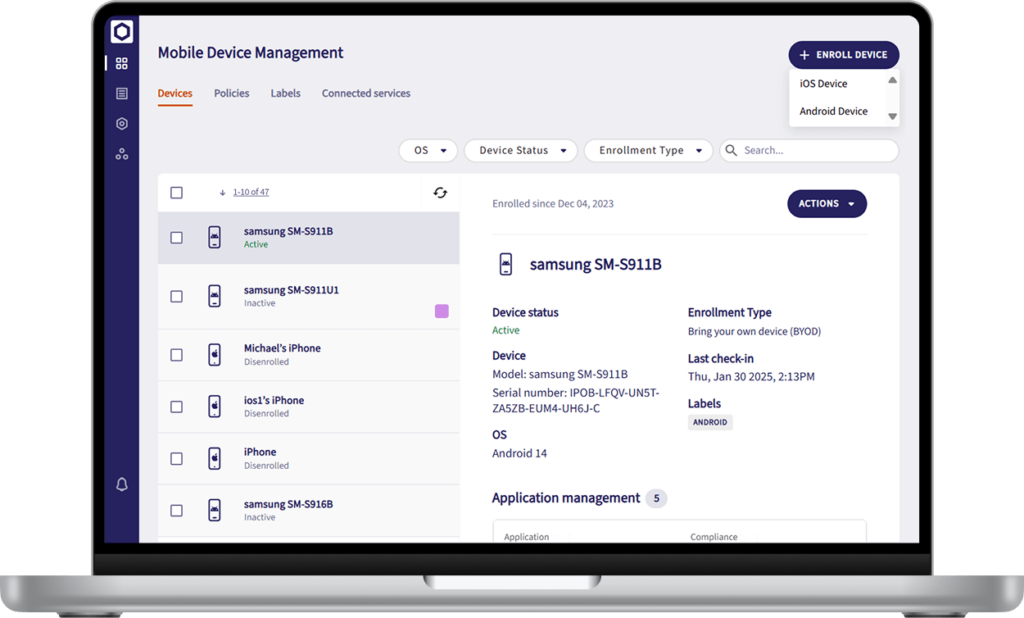The image size is (1024, 618).
Task: Choose Android Device from enroll menu
Action: pos(833,111)
